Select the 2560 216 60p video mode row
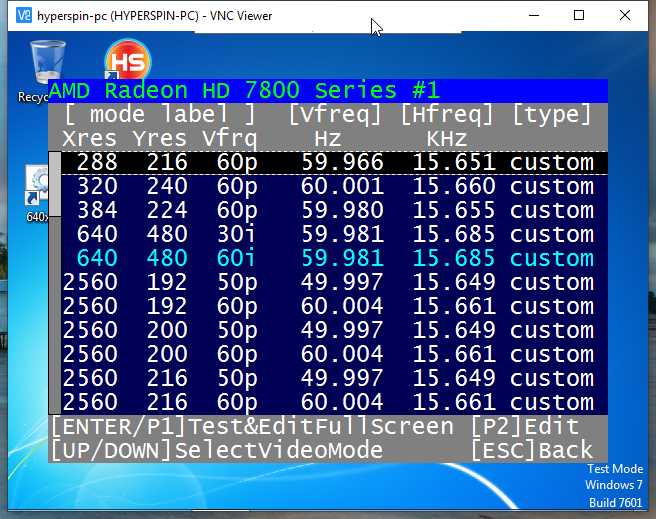 pos(335,402)
